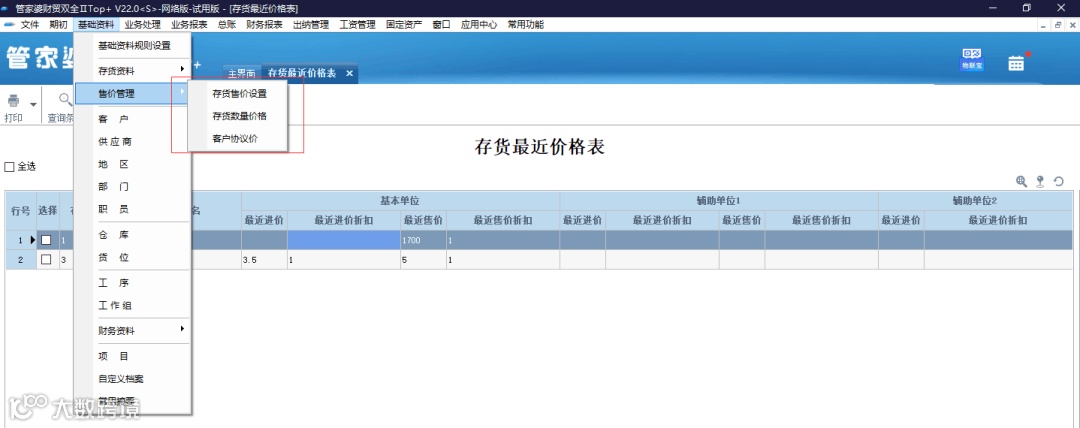Click the 最近售价 header under 基本单位

click(424, 221)
